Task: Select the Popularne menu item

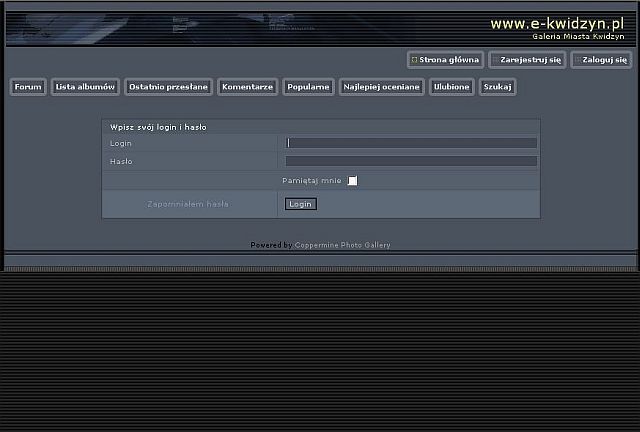Action: click(308, 87)
